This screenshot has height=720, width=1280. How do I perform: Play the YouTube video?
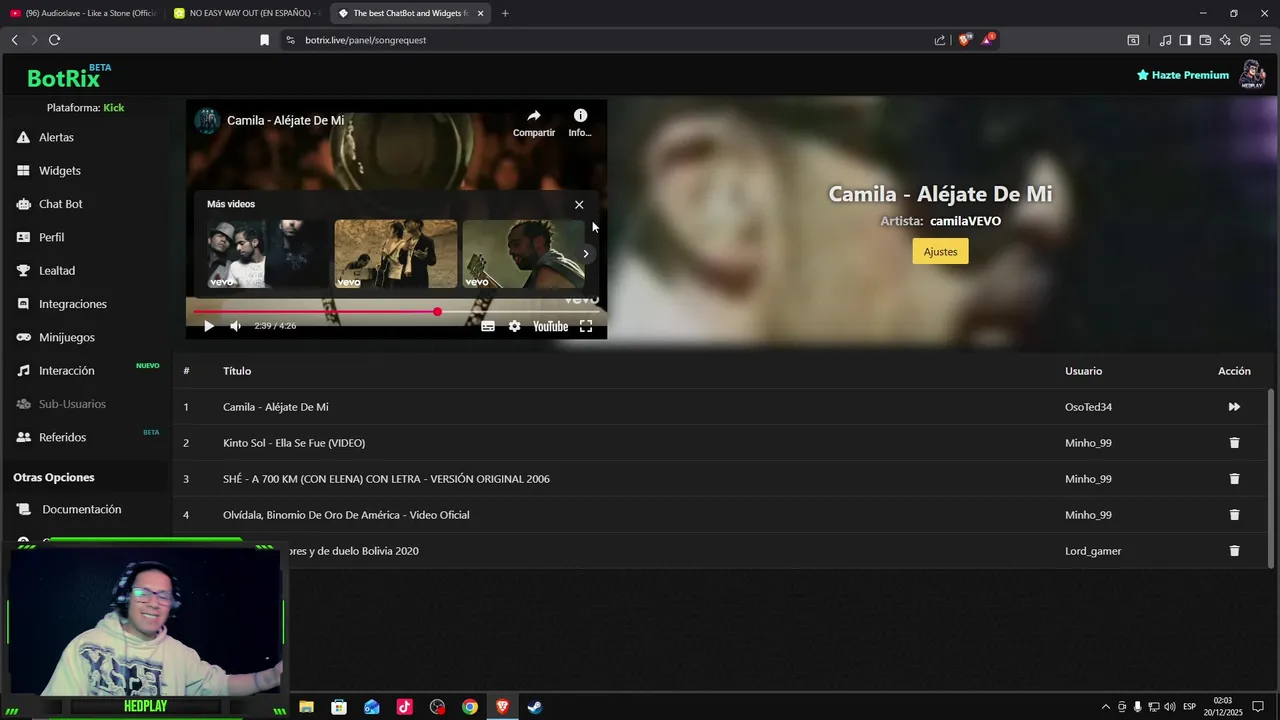tap(209, 326)
